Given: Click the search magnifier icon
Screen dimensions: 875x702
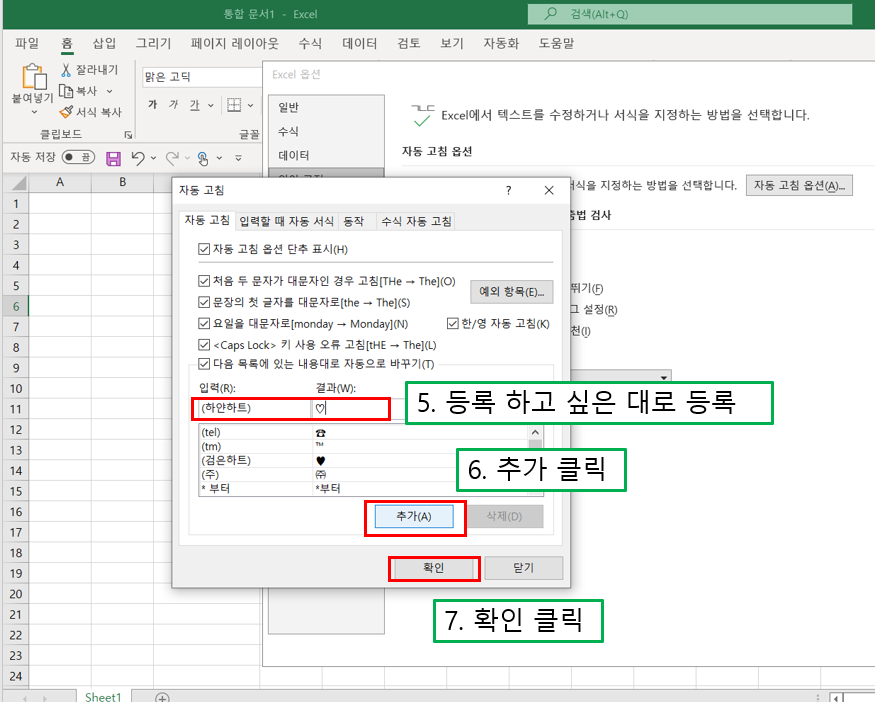Looking at the screenshot, I should pyautogui.click(x=551, y=13).
